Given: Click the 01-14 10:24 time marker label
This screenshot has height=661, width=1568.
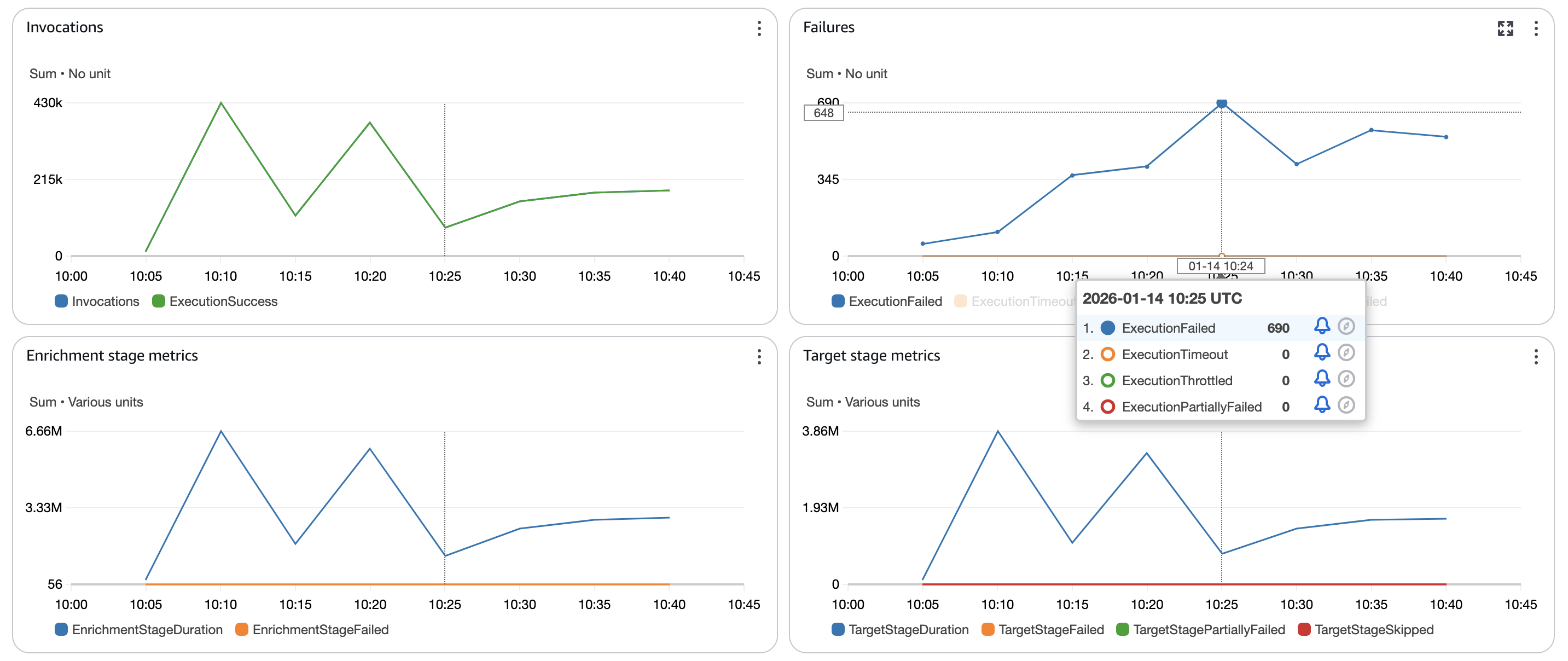Looking at the screenshot, I should coord(1221,266).
